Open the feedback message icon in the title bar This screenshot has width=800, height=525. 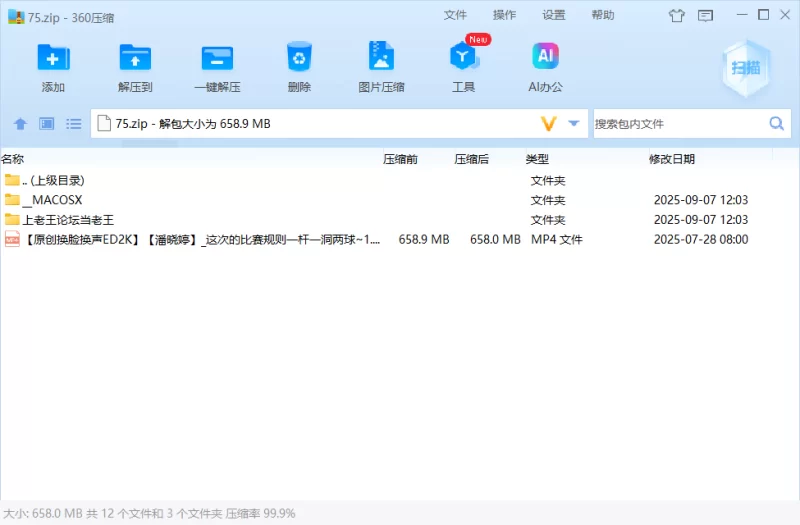click(x=706, y=16)
